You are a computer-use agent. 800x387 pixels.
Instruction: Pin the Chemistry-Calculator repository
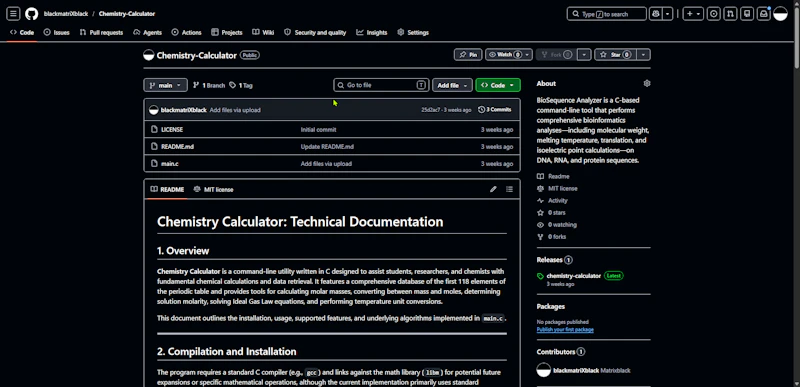[468, 55]
